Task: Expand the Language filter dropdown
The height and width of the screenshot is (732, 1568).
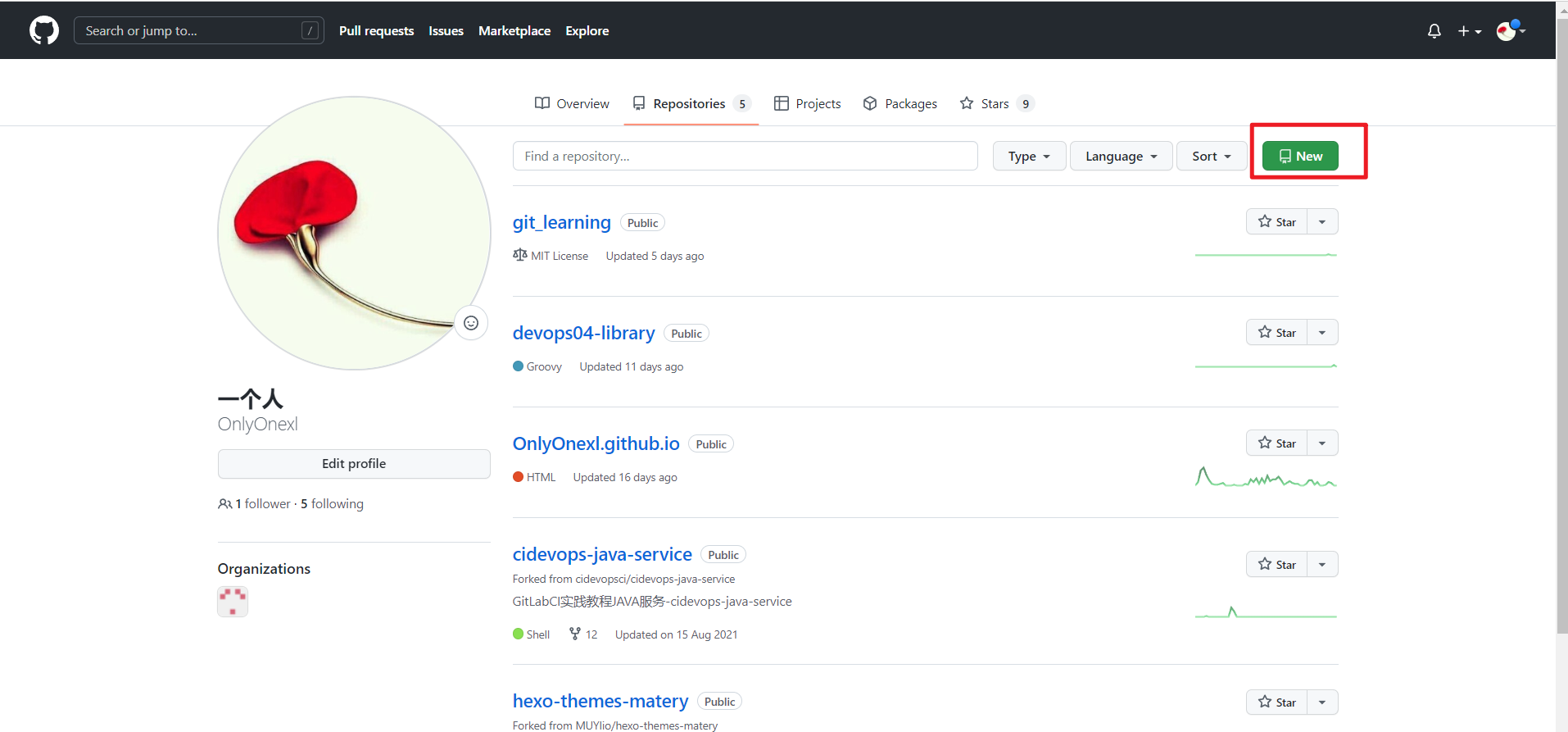Action: (1121, 156)
